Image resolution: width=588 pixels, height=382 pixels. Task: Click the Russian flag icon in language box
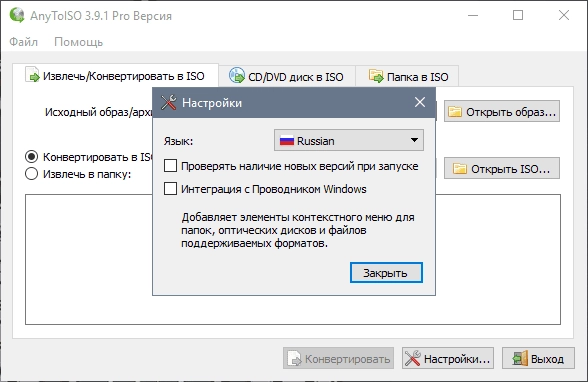click(x=287, y=141)
